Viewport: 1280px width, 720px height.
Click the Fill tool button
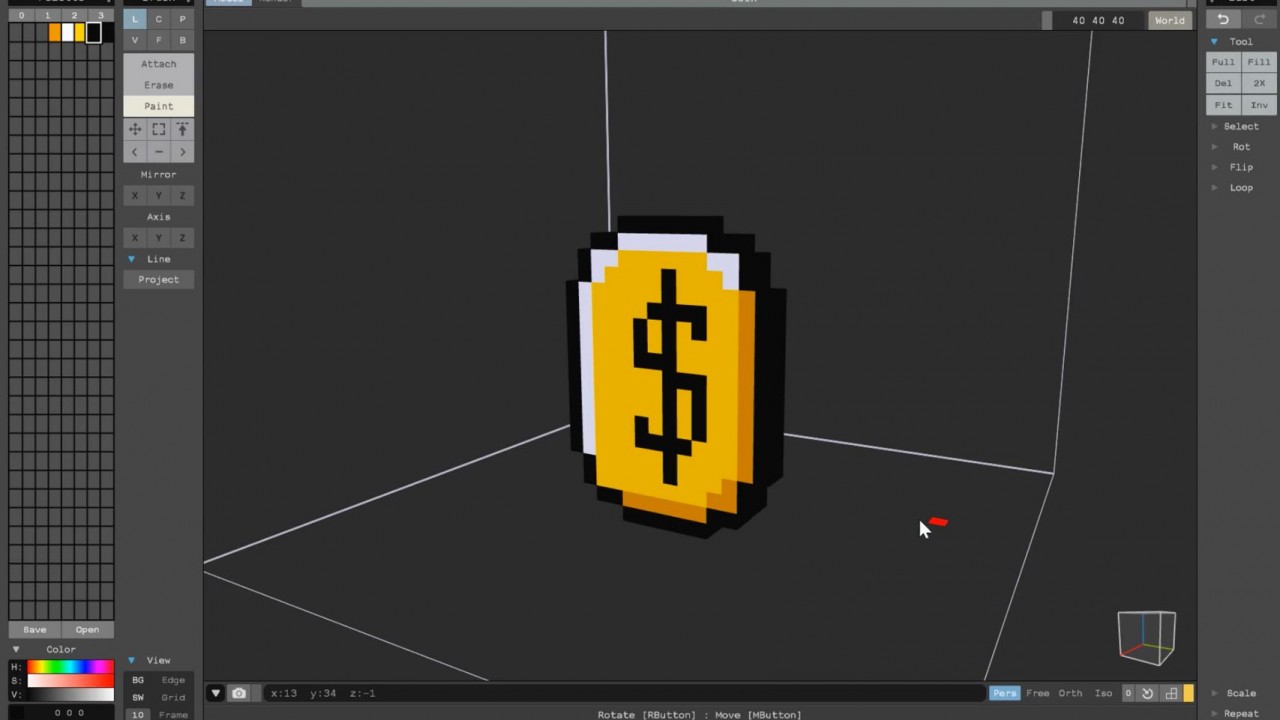click(1259, 62)
